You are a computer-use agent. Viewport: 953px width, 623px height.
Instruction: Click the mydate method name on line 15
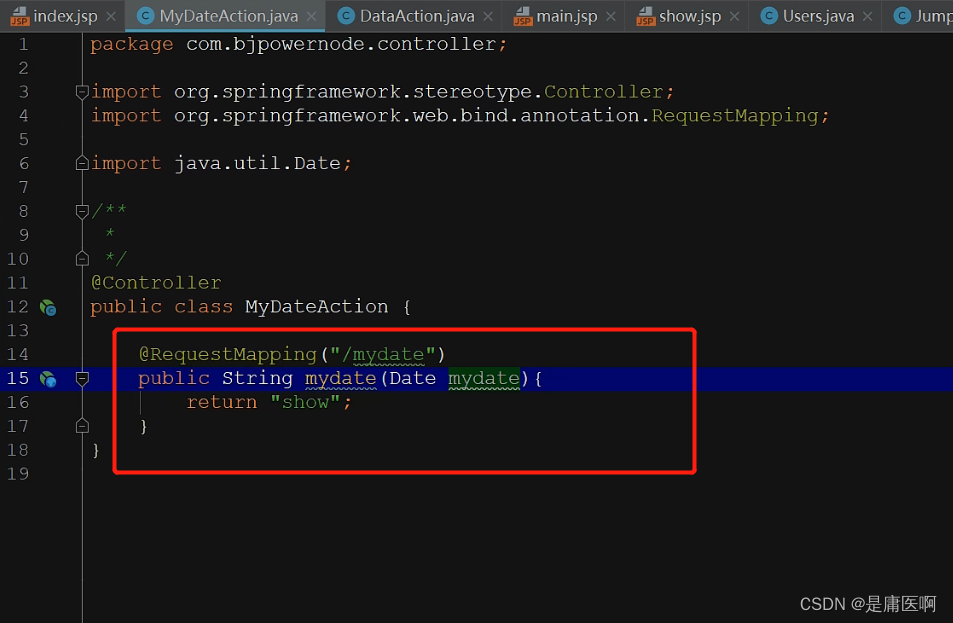[340, 379]
